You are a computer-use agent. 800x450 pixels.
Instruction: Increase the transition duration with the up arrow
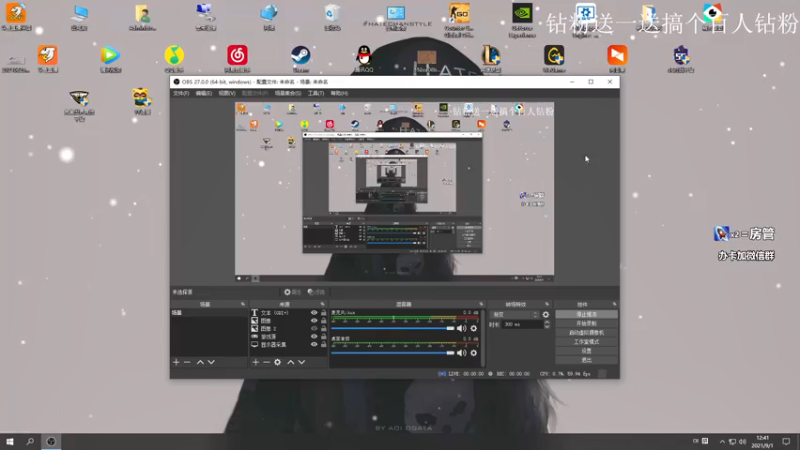click(547, 322)
